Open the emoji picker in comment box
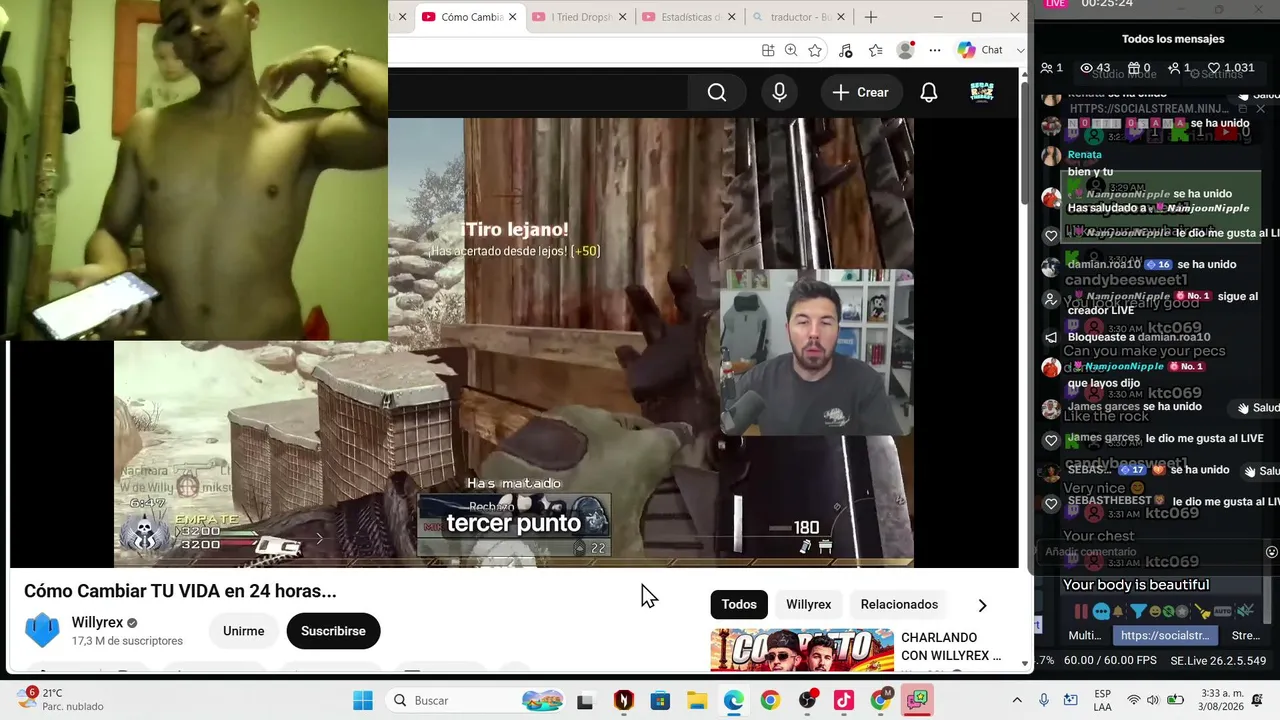This screenshot has height=720, width=1280. pos(1271,552)
